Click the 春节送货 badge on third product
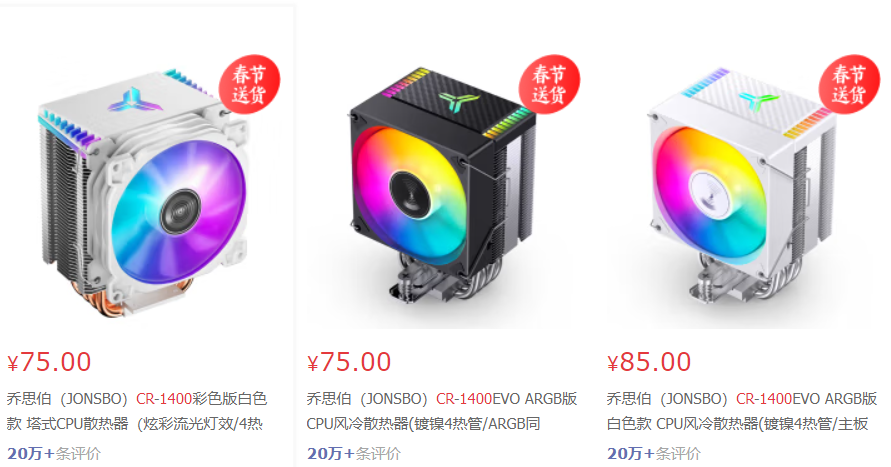Viewport: 891px width, 467px height. (850, 84)
